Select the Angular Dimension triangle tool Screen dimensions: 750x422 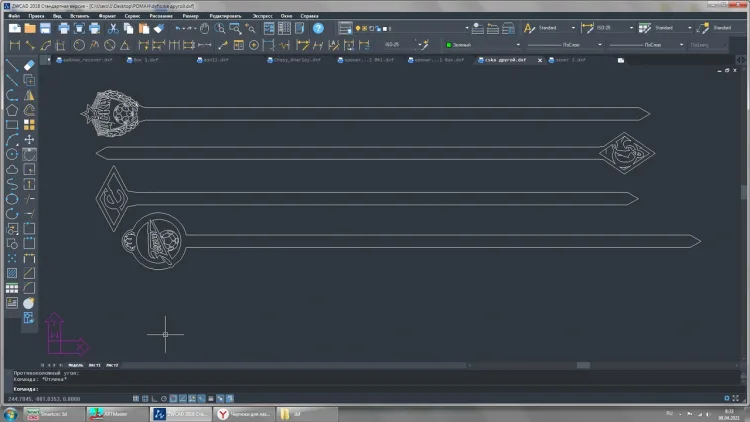point(125,45)
